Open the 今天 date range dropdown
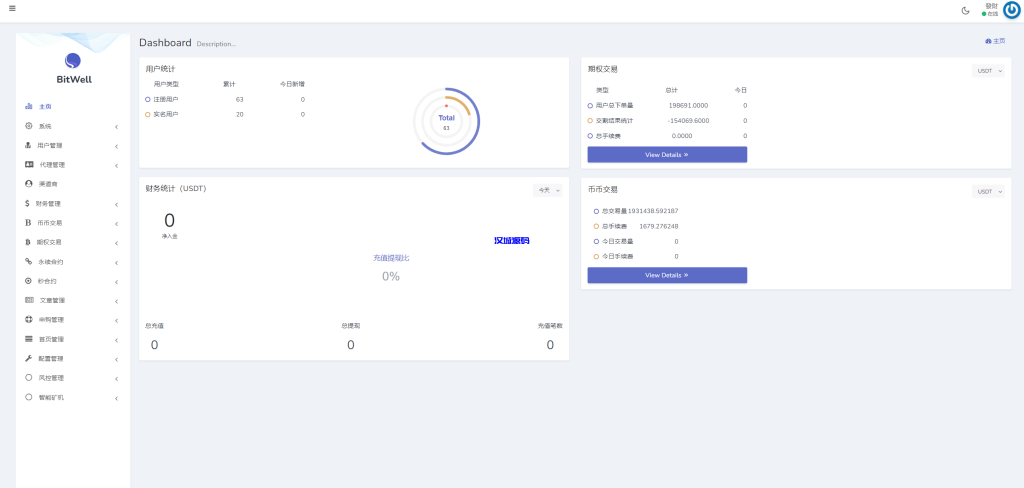This screenshot has width=1024, height=488. coord(549,190)
